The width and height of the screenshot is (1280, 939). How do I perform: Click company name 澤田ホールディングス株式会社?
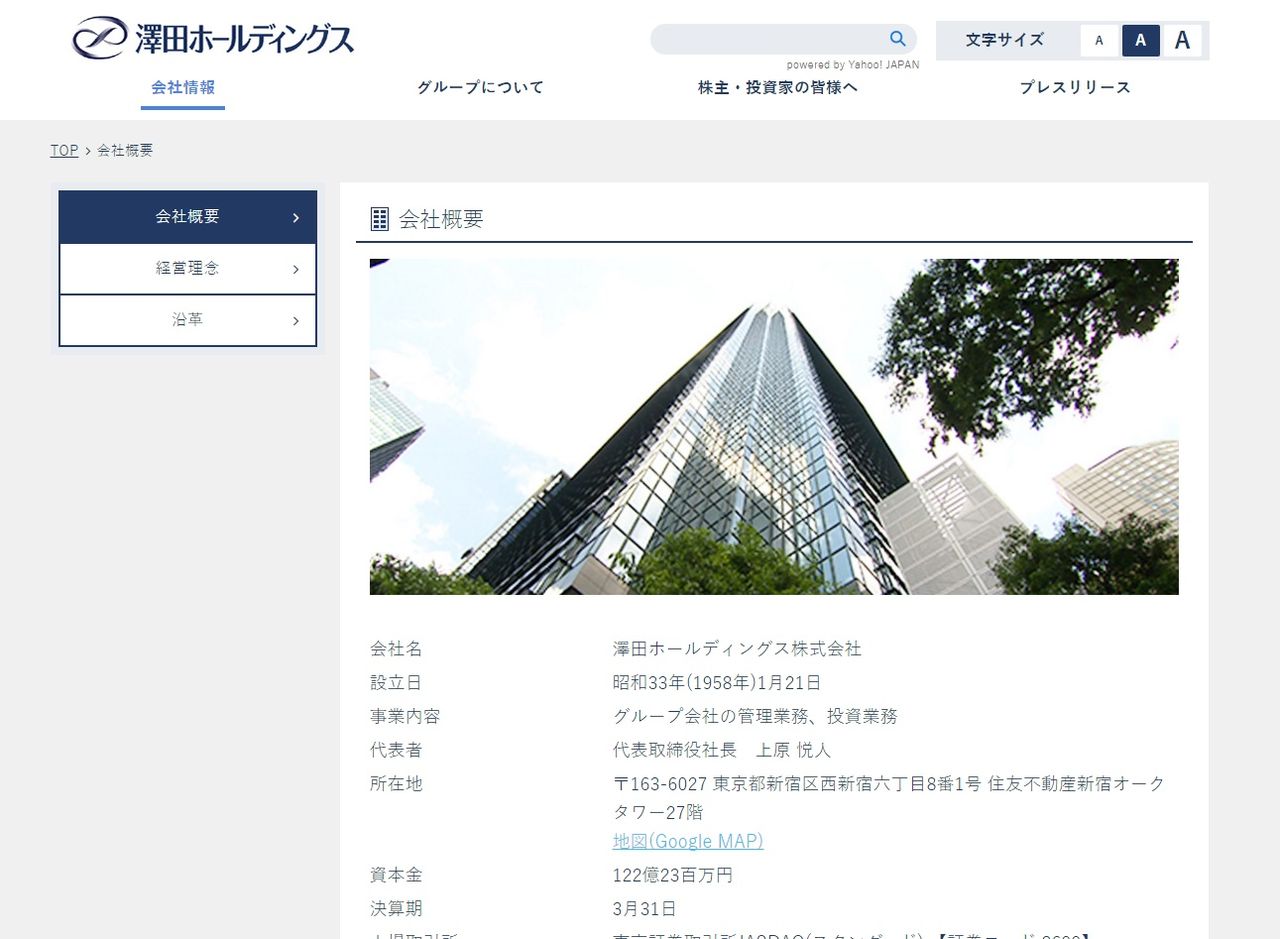737,649
